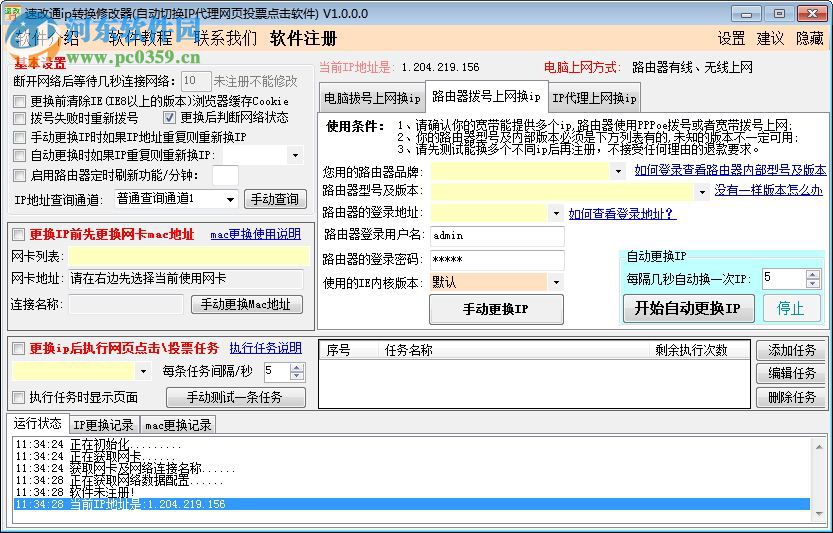Click the log scrollbar down arrow

pos(819,513)
